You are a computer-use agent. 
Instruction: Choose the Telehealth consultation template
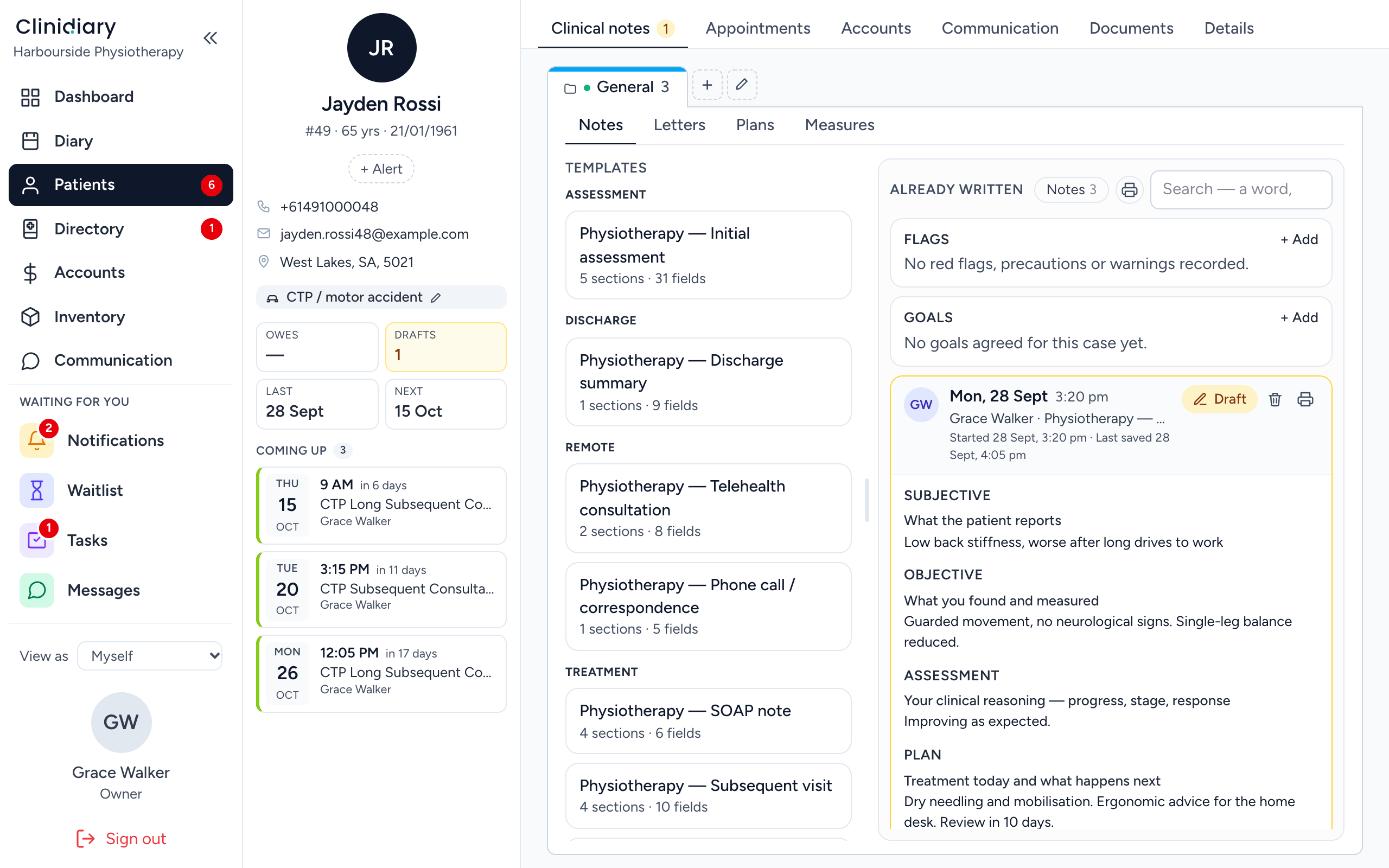(708, 508)
